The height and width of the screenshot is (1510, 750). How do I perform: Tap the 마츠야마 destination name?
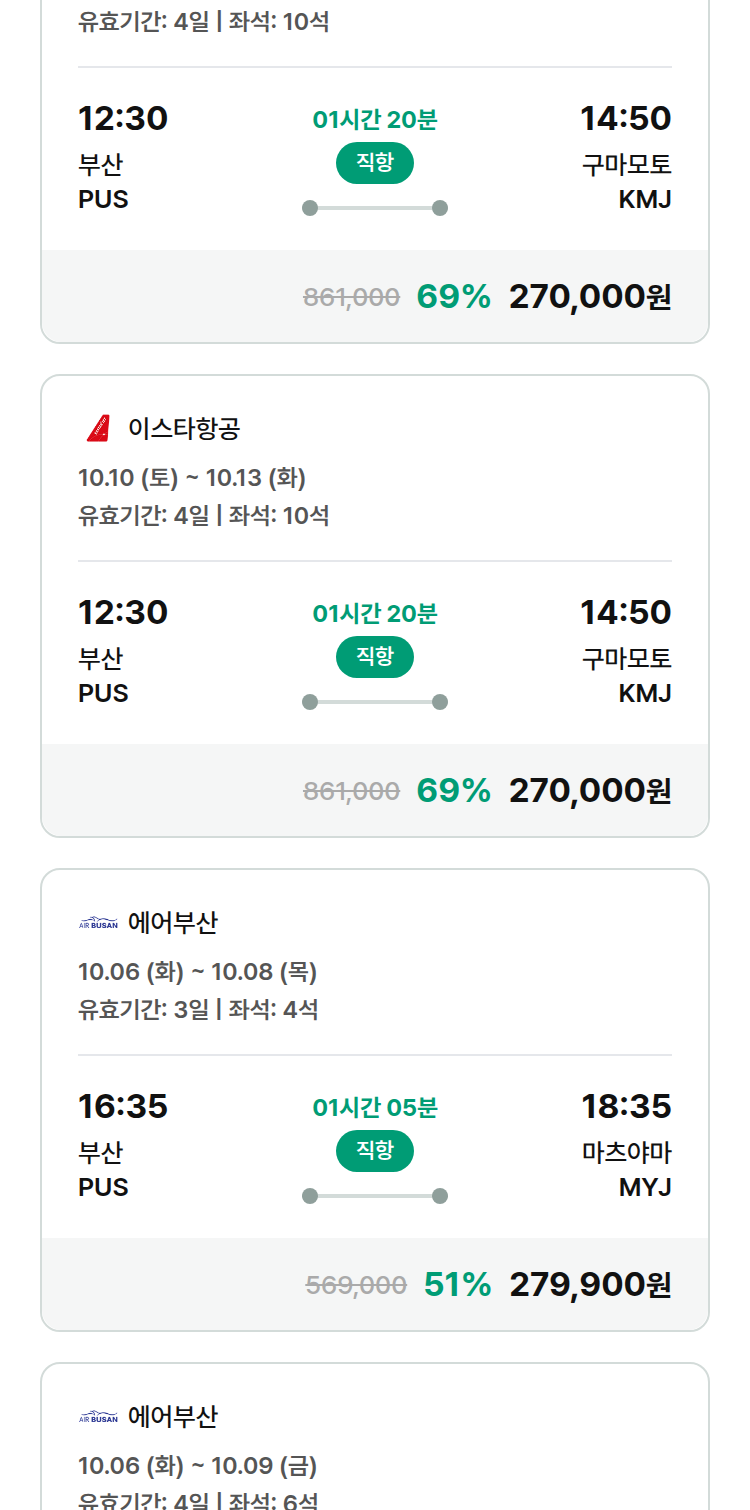click(x=627, y=1153)
